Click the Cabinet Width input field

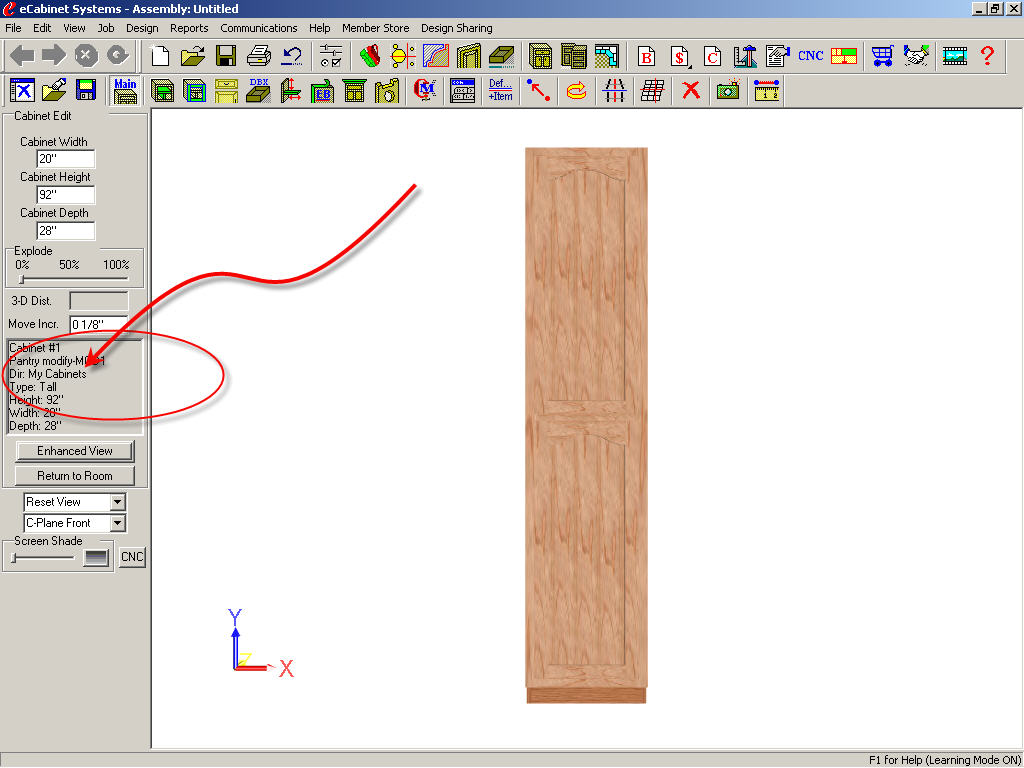point(66,159)
